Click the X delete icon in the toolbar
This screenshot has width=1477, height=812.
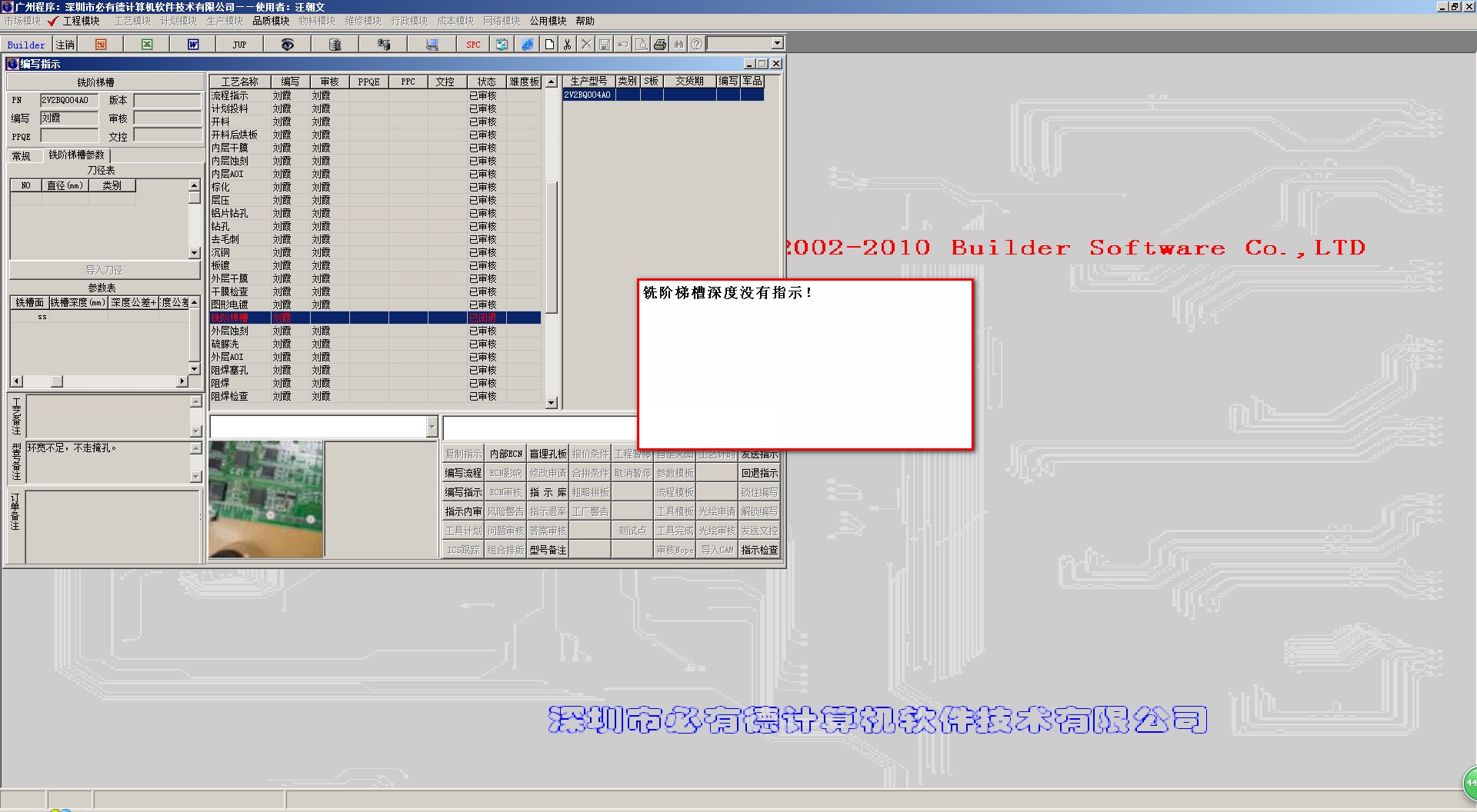[x=586, y=45]
